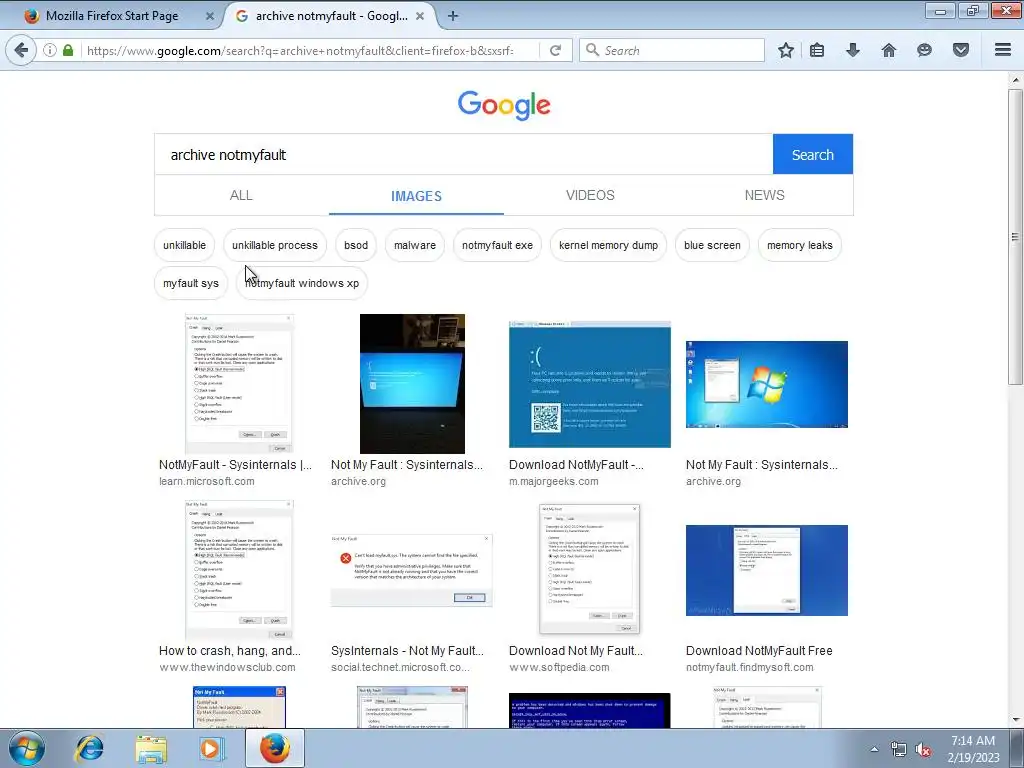Click the page vertical scrollbar thumb

(1015, 236)
